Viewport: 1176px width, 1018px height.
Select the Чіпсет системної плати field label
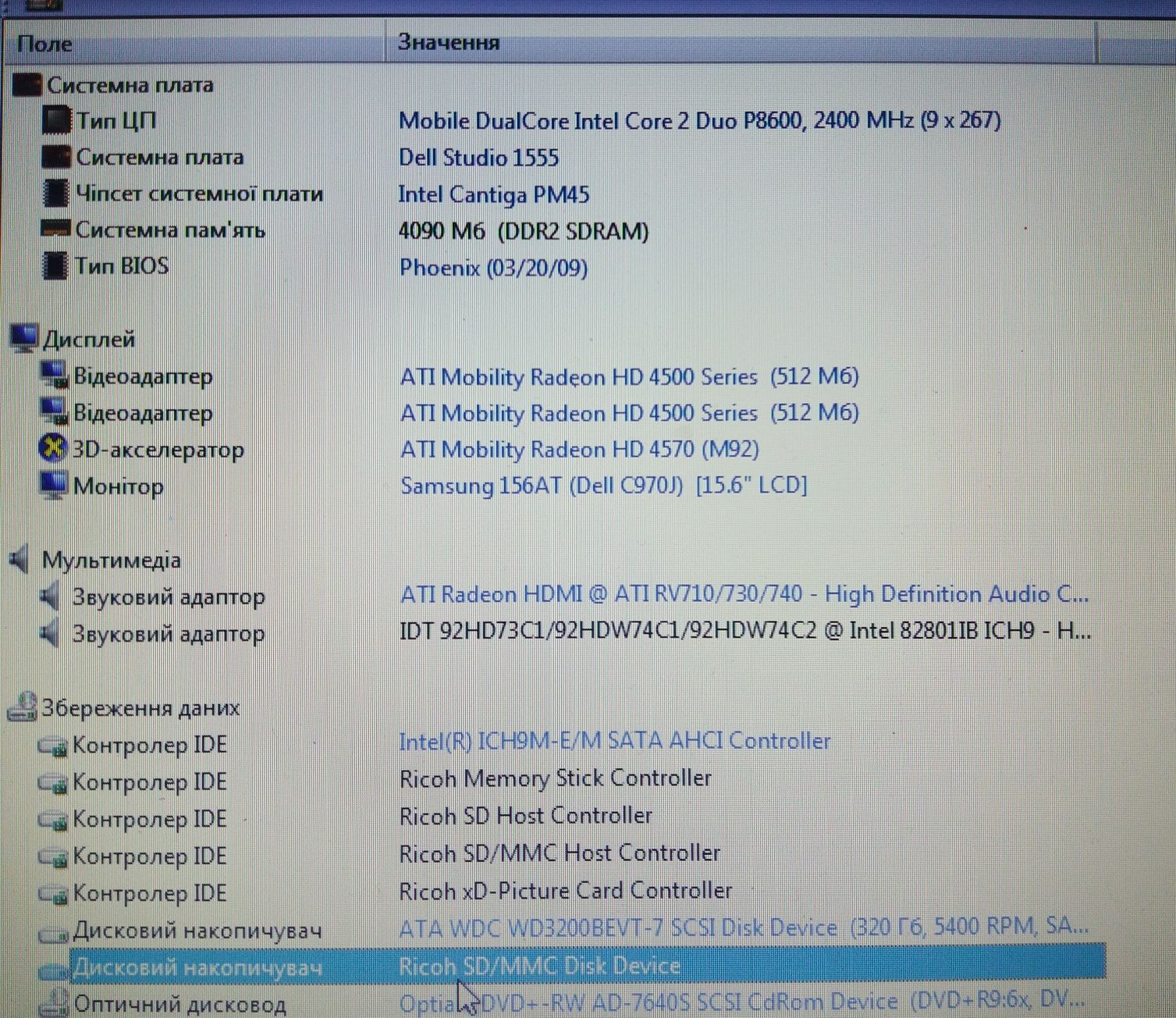pos(200,194)
